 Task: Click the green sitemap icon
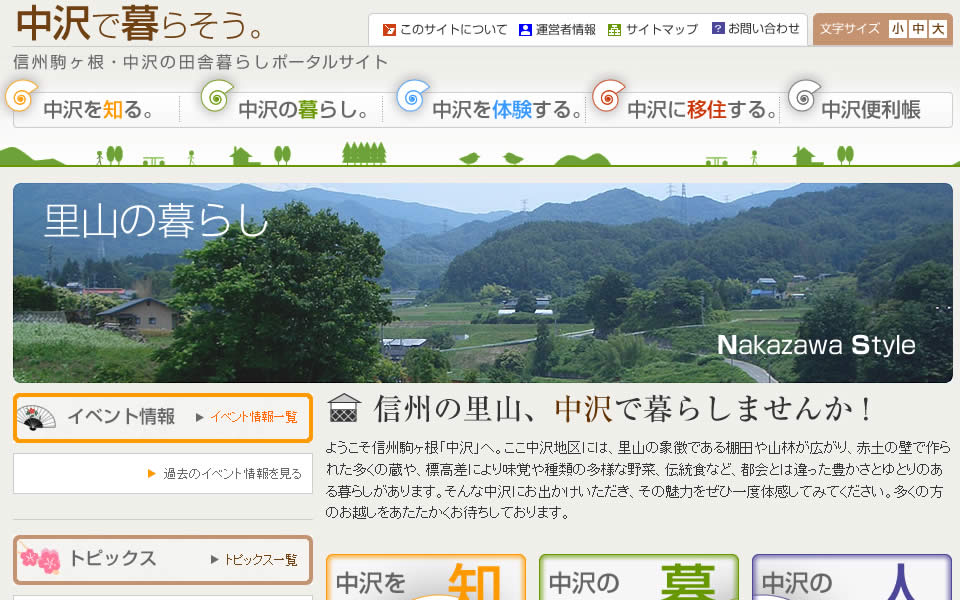(614, 30)
